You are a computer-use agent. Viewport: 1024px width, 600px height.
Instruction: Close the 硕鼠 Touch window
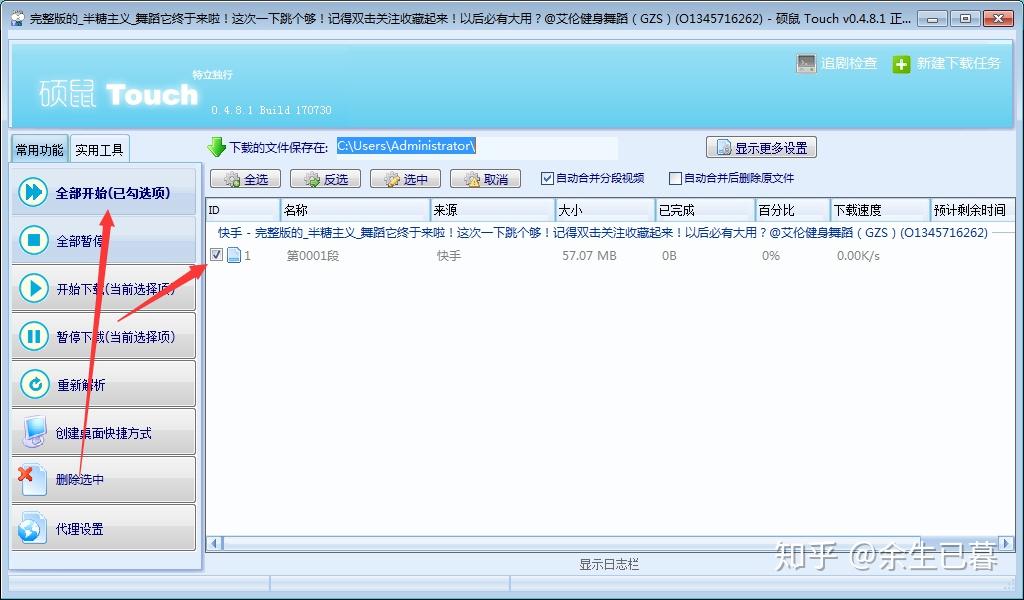click(x=998, y=18)
